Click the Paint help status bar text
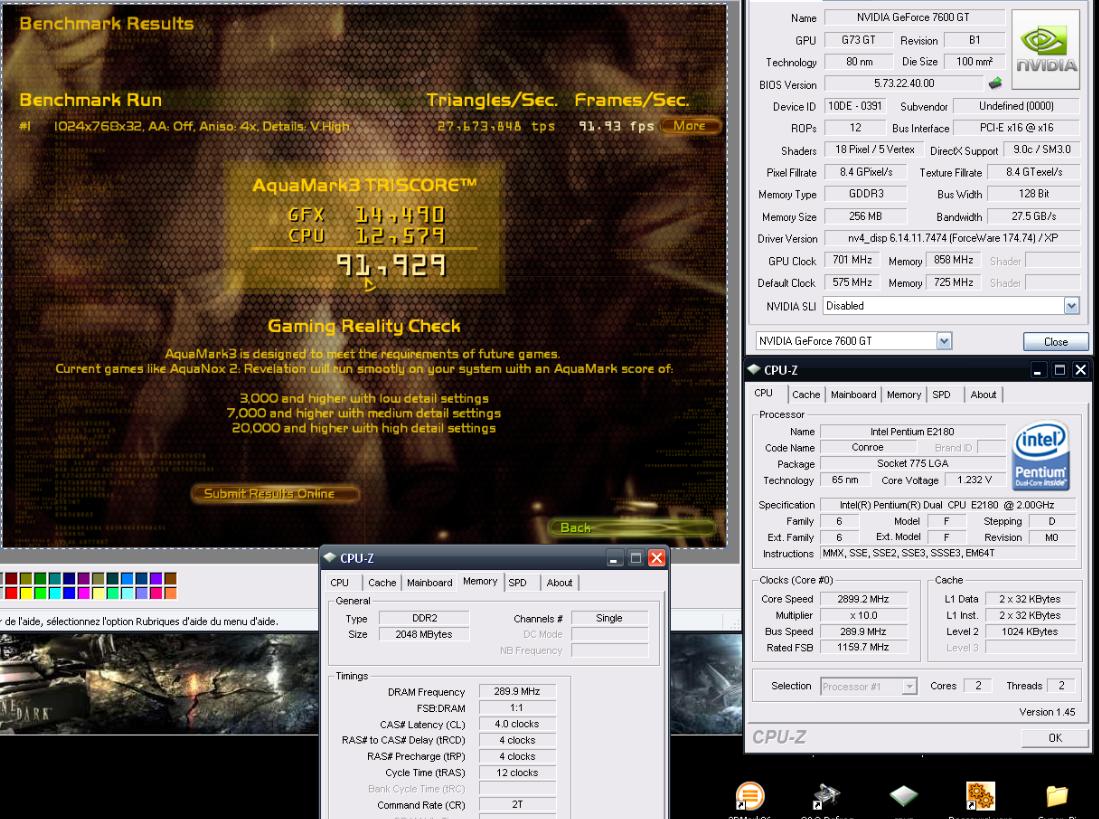 tap(140, 621)
